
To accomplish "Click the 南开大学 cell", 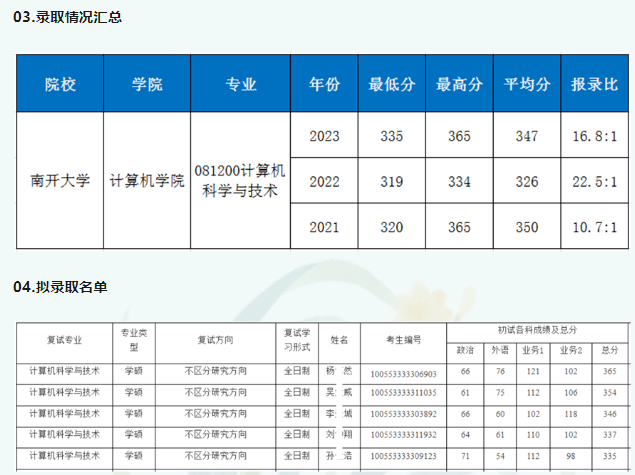I will click(x=60, y=180).
